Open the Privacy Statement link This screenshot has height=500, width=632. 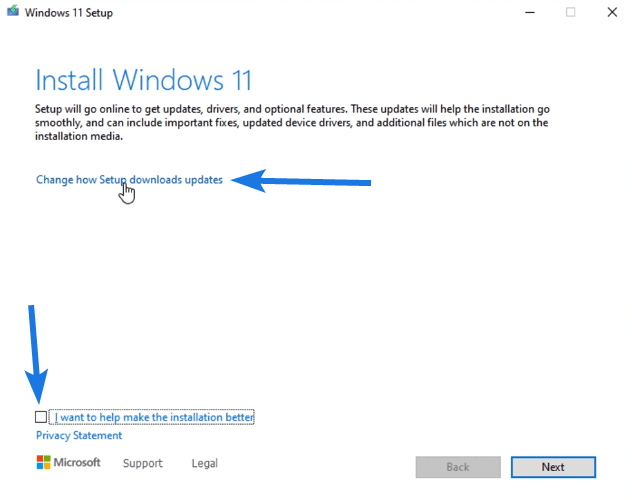point(79,435)
